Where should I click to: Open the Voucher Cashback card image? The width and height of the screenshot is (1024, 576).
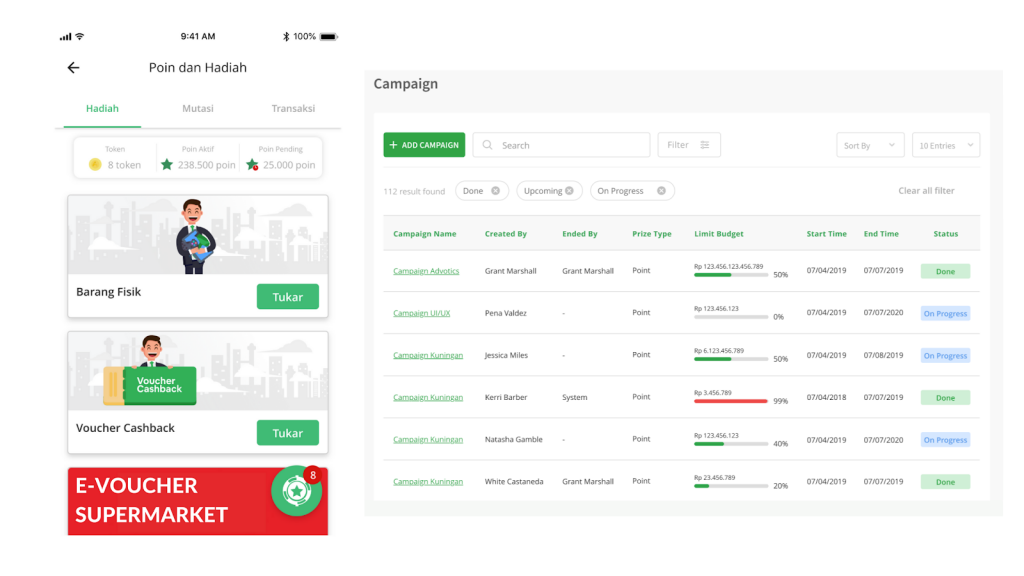pos(198,371)
